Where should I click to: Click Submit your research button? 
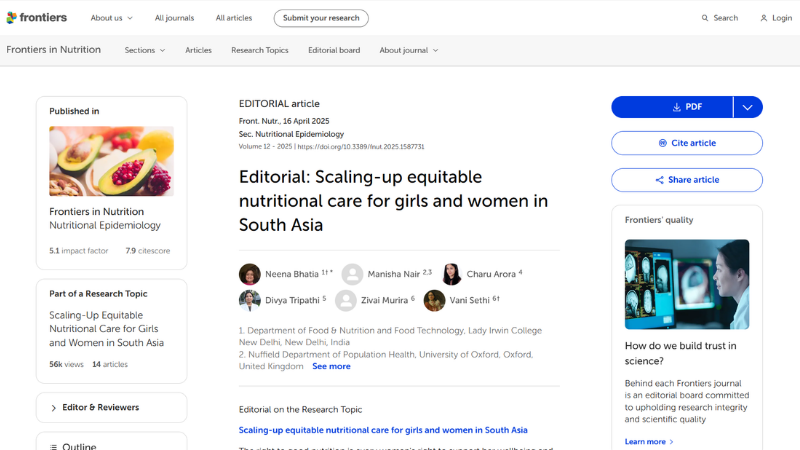(321, 18)
